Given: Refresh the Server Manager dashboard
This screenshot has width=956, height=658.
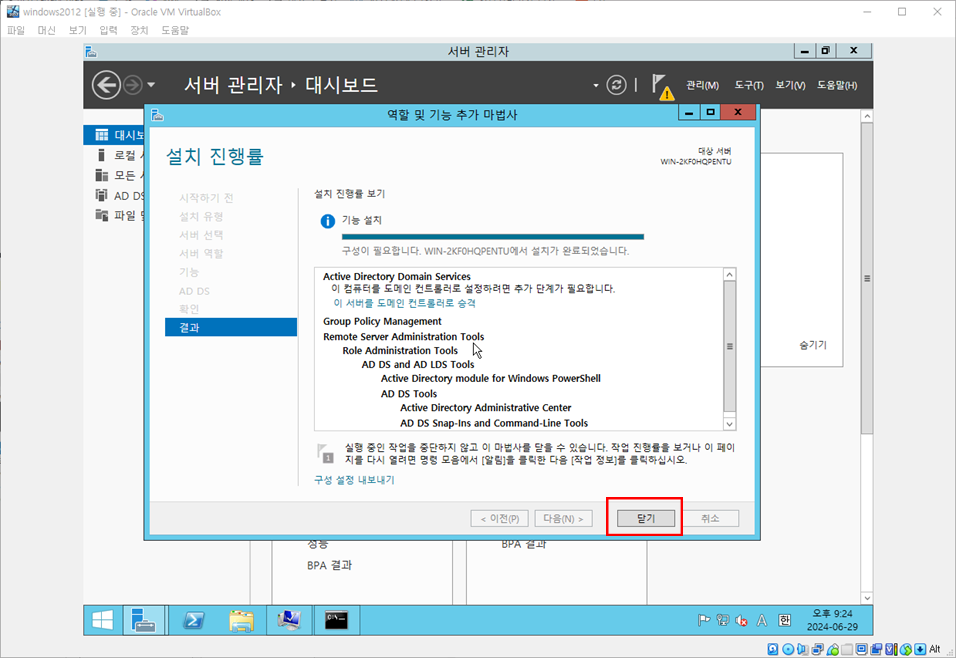Looking at the screenshot, I should [x=616, y=85].
